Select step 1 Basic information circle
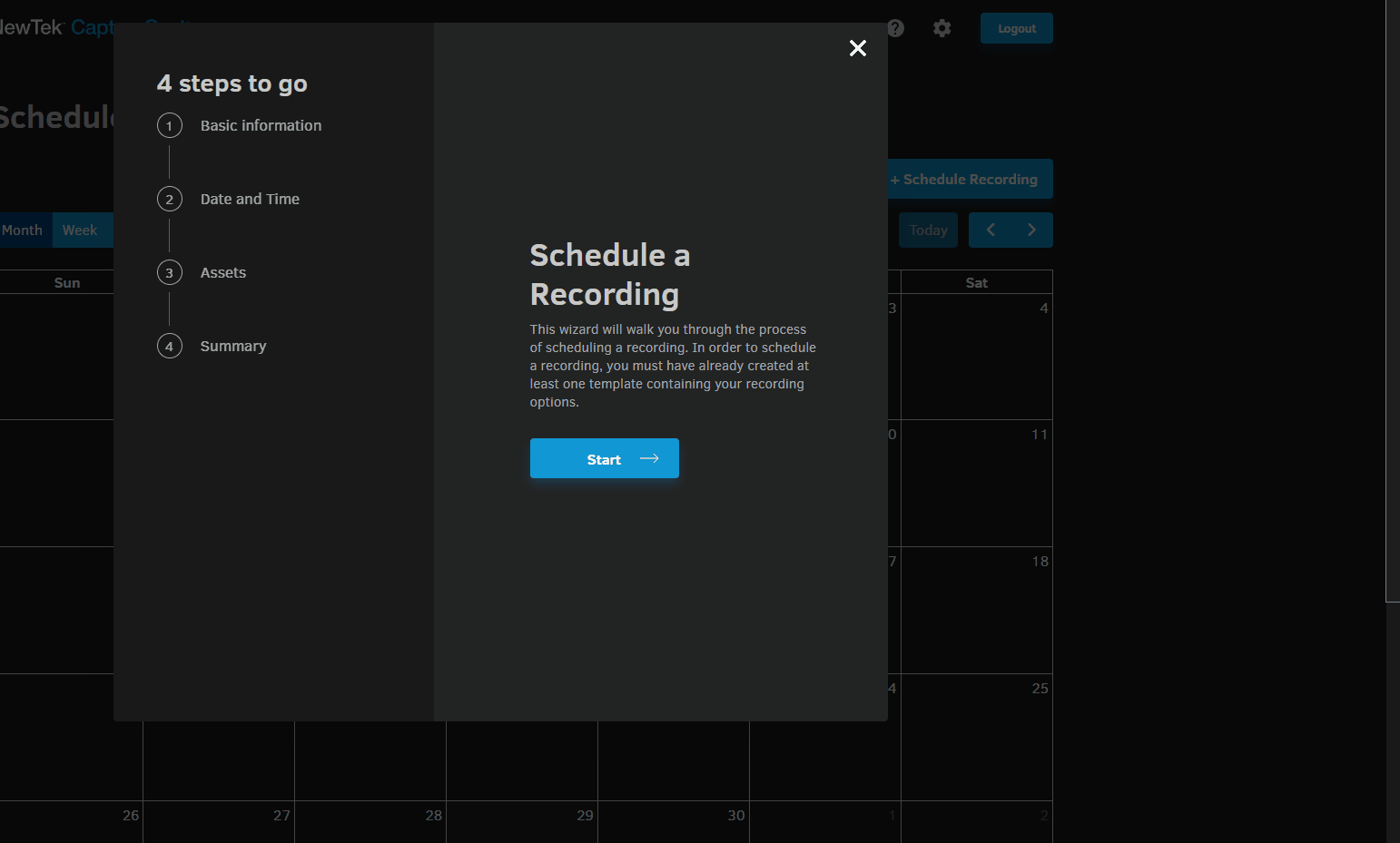The width and height of the screenshot is (1400, 843). tap(170, 125)
